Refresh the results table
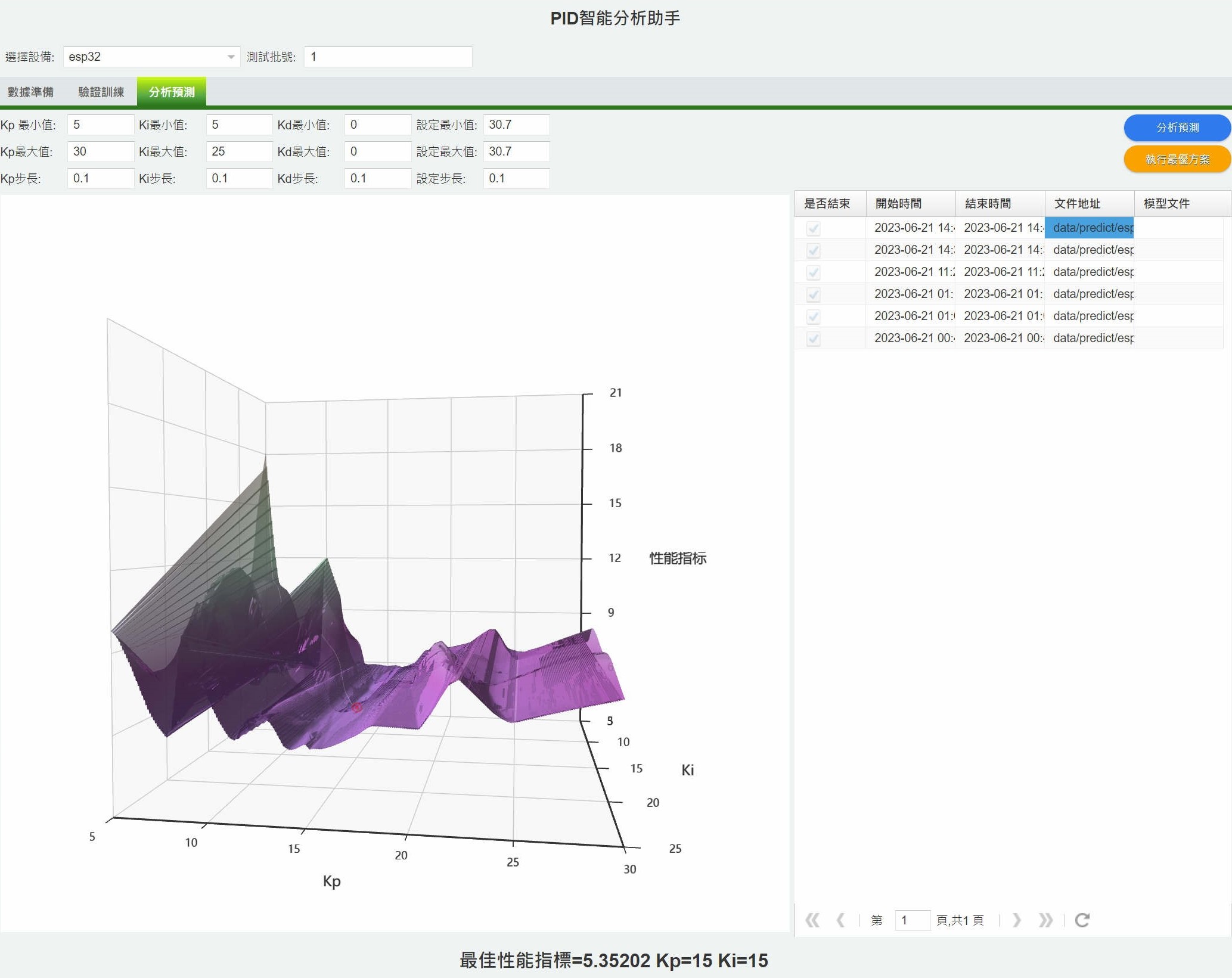 [x=1082, y=920]
